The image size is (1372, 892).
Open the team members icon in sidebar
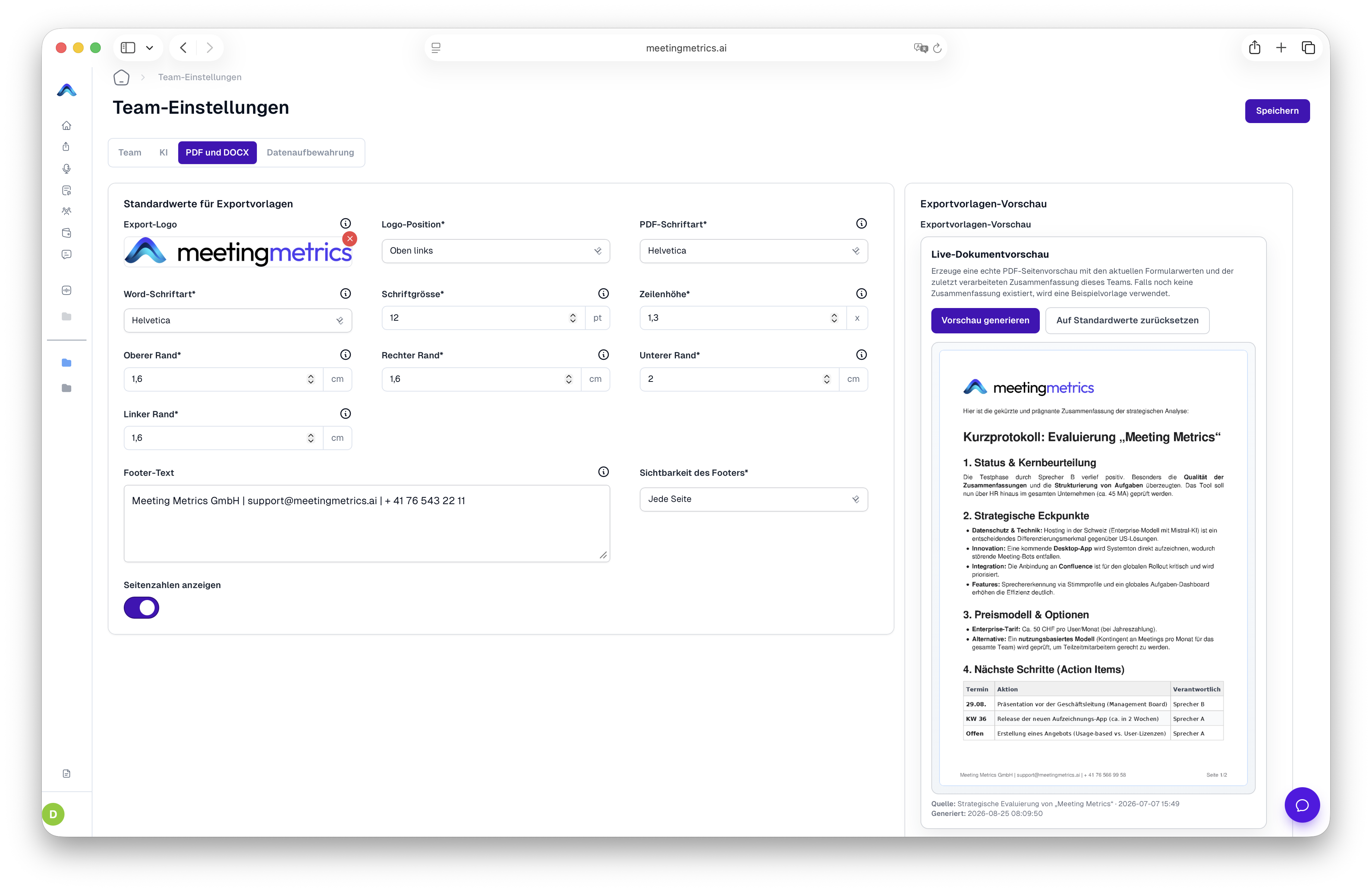point(67,211)
